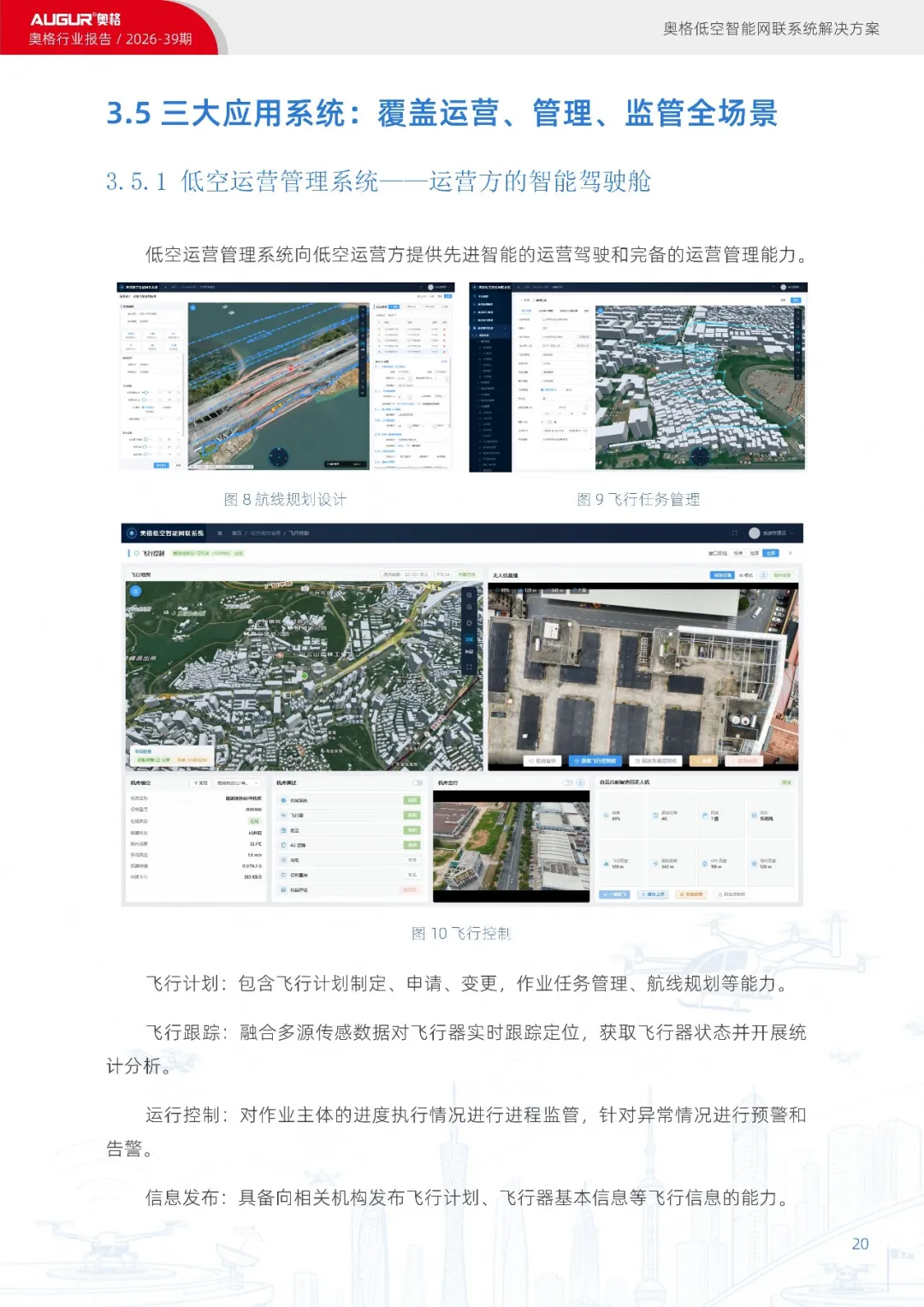Viewport: 924px width, 1307px height.
Task: Click the blue button at Figure 8's bottom left
Action: [x=161, y=466]
